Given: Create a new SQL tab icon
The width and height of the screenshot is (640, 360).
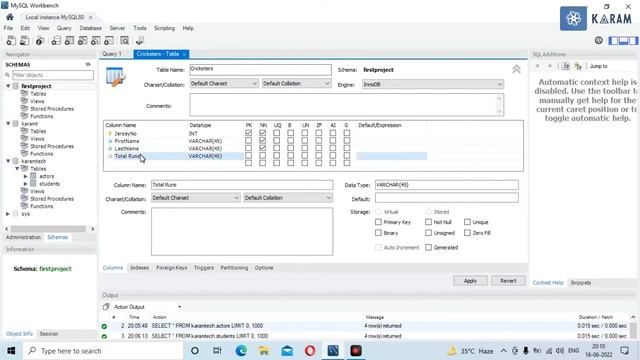Looking at the screenshot, I should (x=11, y=40).
